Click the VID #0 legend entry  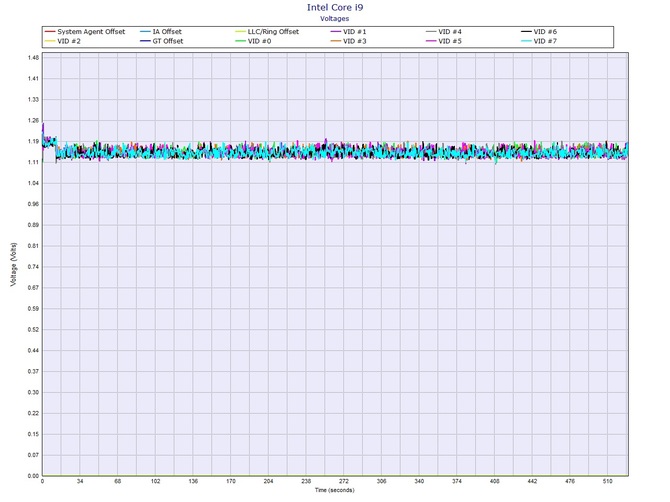coord(253,41)
